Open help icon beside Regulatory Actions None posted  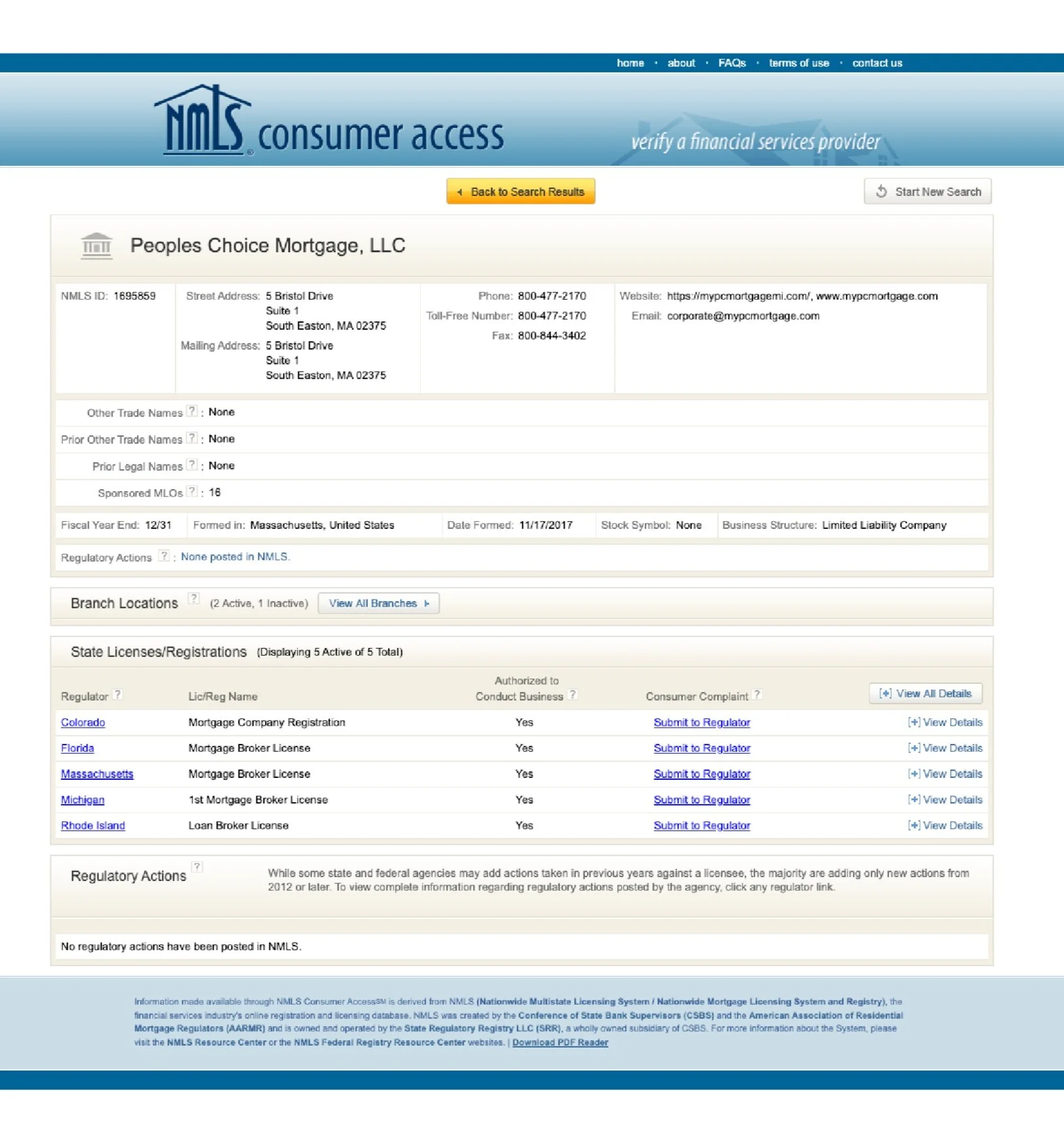(x=164, y=556)
